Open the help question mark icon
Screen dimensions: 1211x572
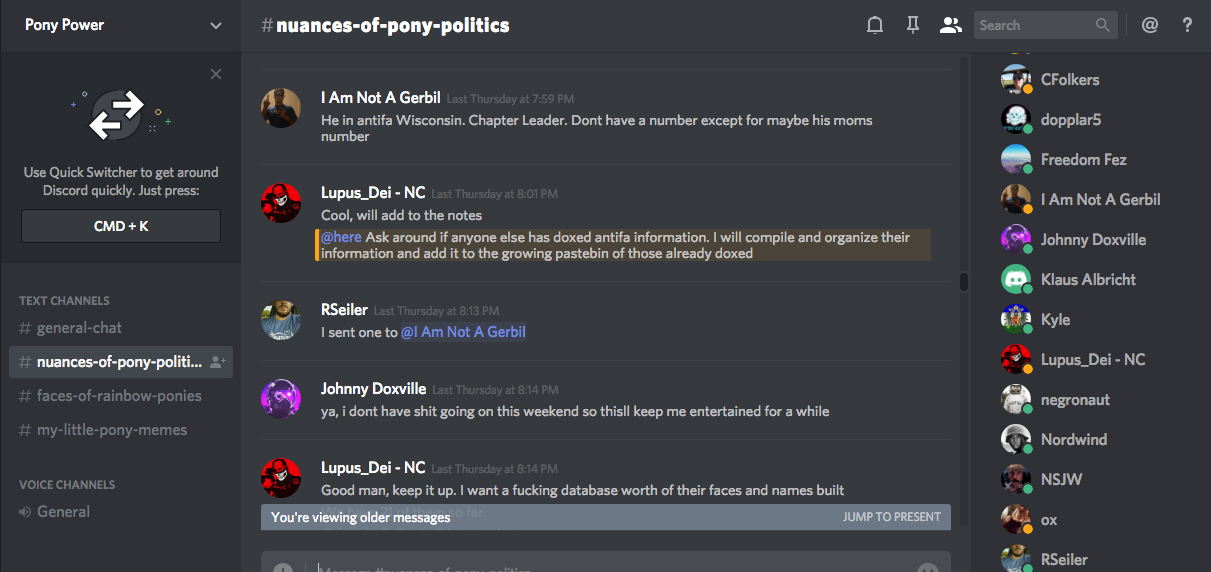pos(1187,26)
